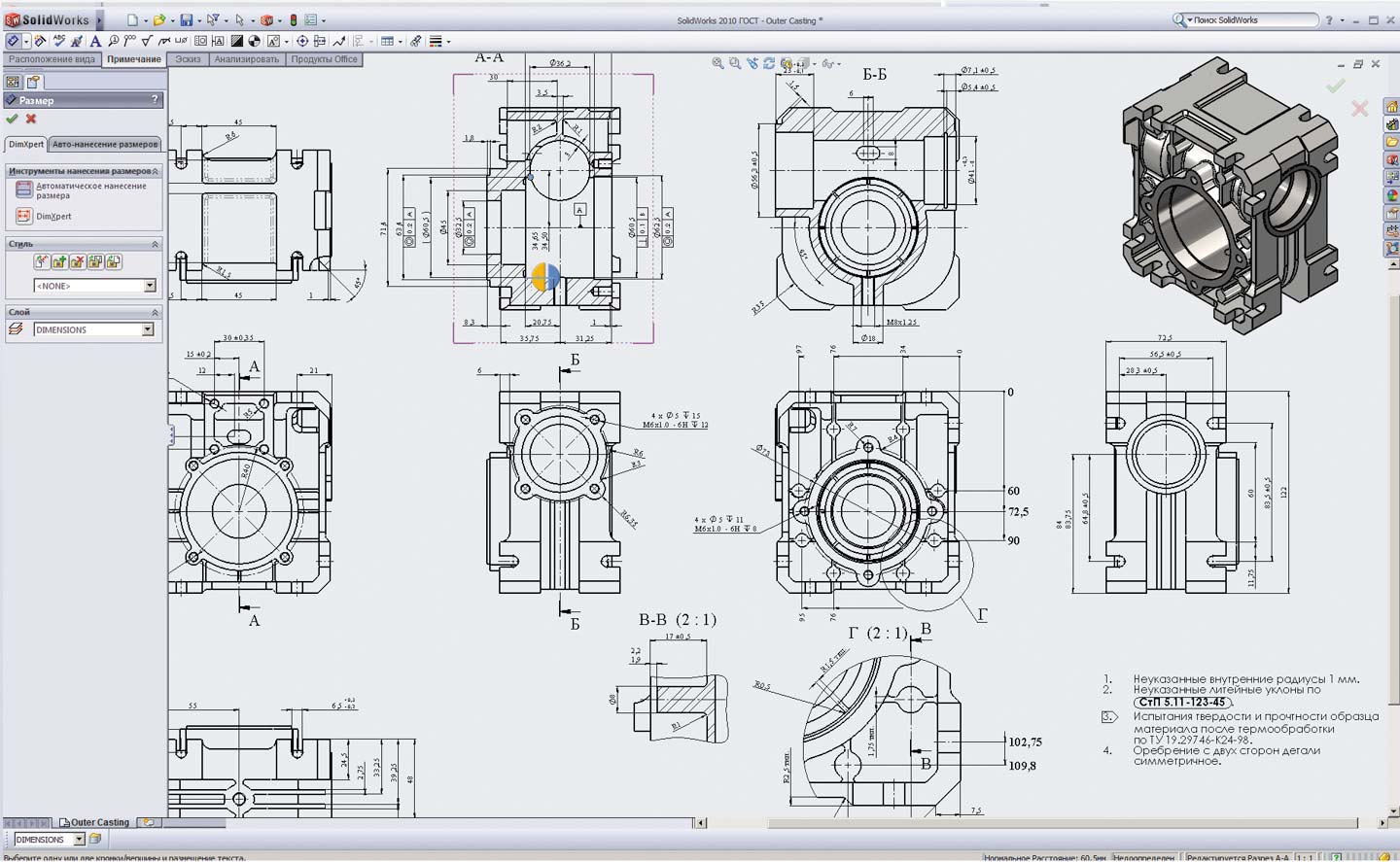The image size is (1400, 862).
Task: Select the Note text 'A' tool
Action: [95, 41]
